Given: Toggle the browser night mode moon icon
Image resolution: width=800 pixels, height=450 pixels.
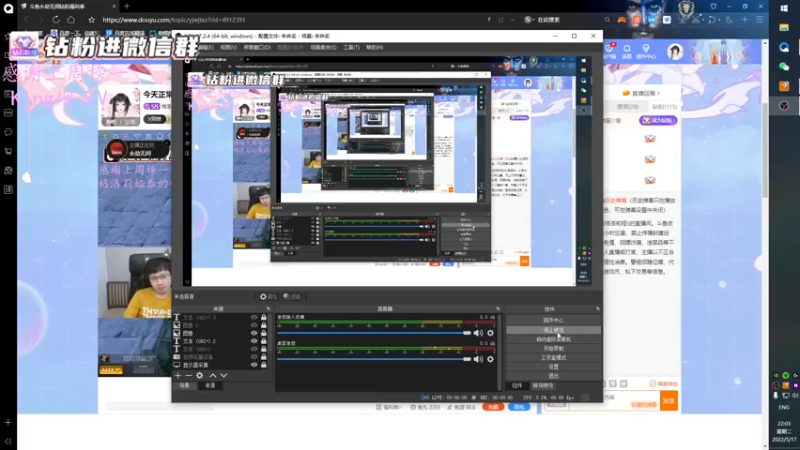Looking at the screenshot, I should [x=730, y=20].
